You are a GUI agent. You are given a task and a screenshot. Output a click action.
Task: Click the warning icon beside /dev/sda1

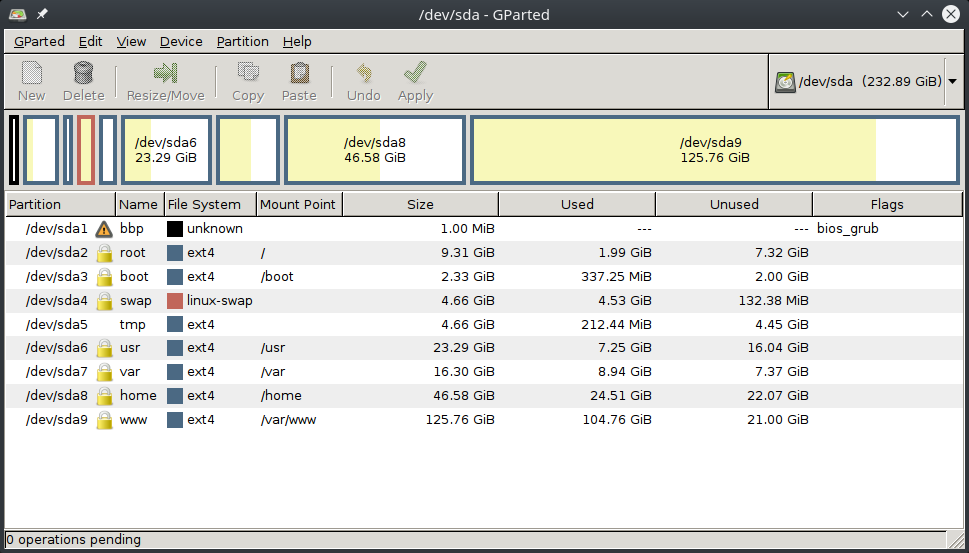pos(104,229)
